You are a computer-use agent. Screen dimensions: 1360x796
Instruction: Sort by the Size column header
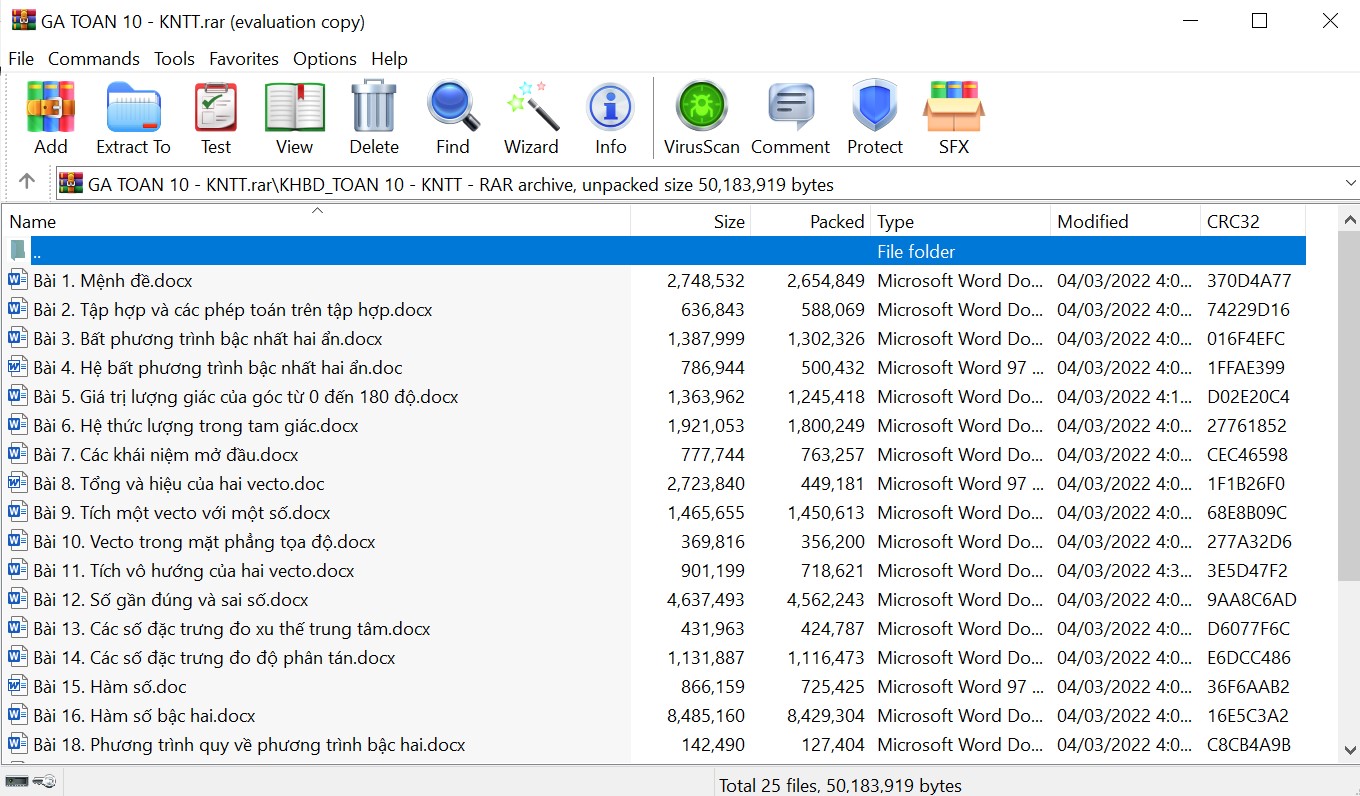691,221
